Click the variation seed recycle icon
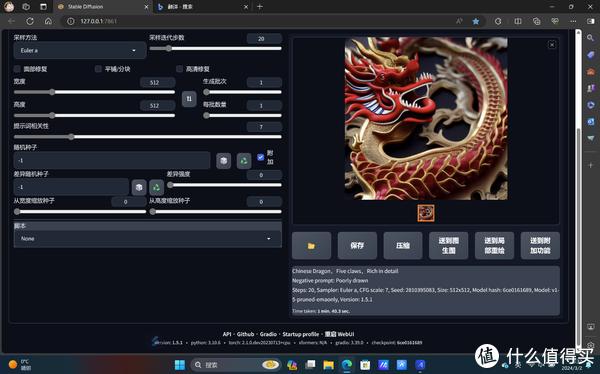 coord(157,187)
